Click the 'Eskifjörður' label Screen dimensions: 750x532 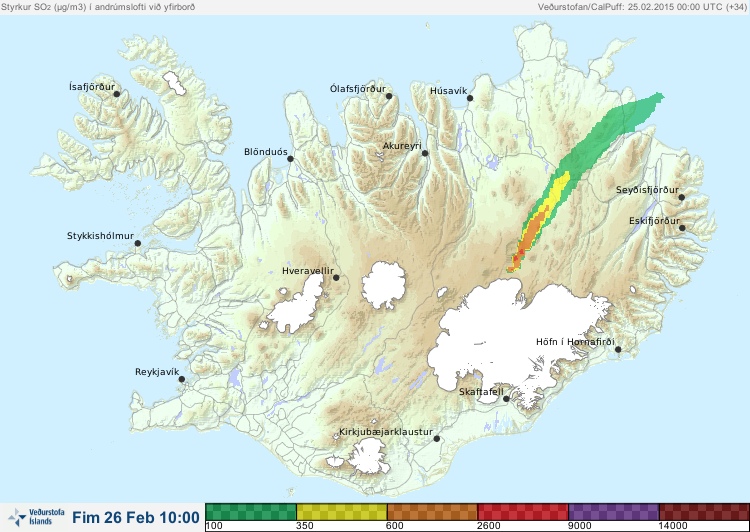click(x=654, y=221)
